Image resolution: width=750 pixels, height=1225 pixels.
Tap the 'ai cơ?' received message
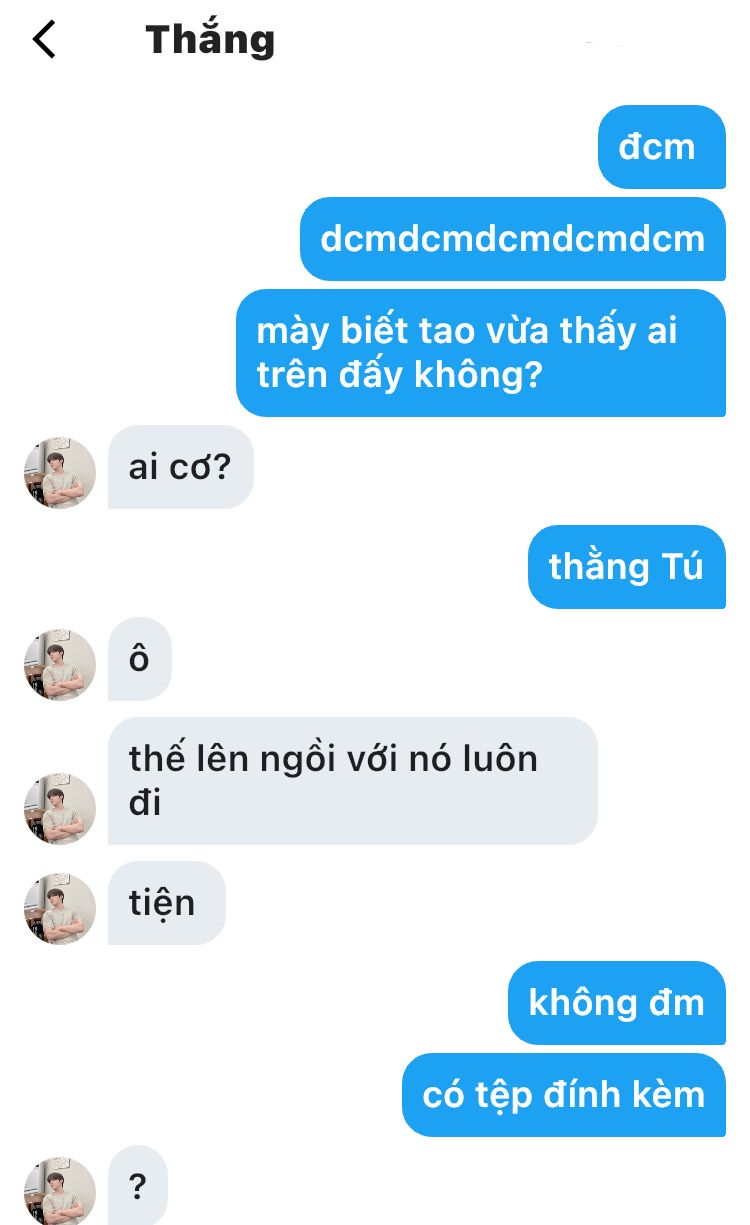[x=181, y=467]
